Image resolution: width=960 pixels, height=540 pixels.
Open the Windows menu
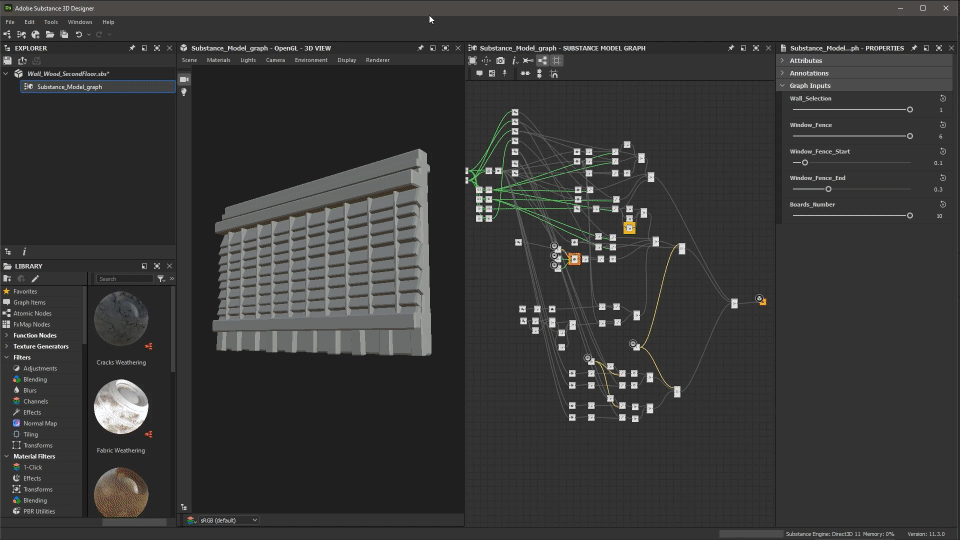pos(80,22)
